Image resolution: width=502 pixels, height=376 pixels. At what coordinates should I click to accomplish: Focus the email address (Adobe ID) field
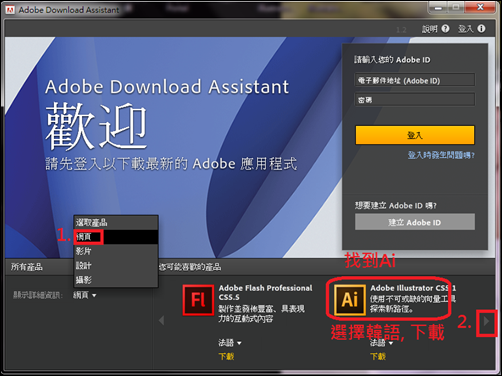pos(415,80)
